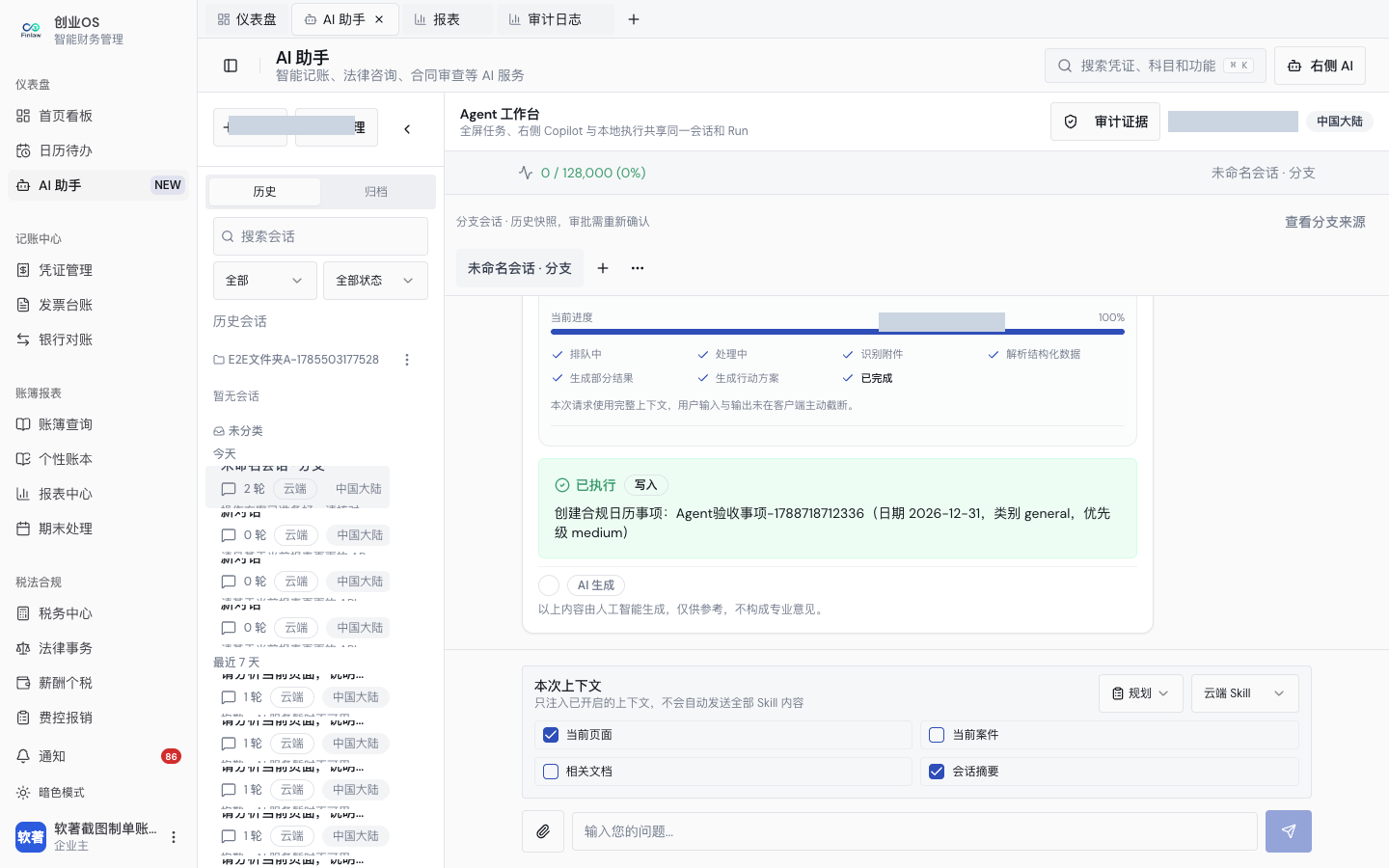Check the 相关文档 context checkbox
The image size is (1389, 868).
point(551,772)
